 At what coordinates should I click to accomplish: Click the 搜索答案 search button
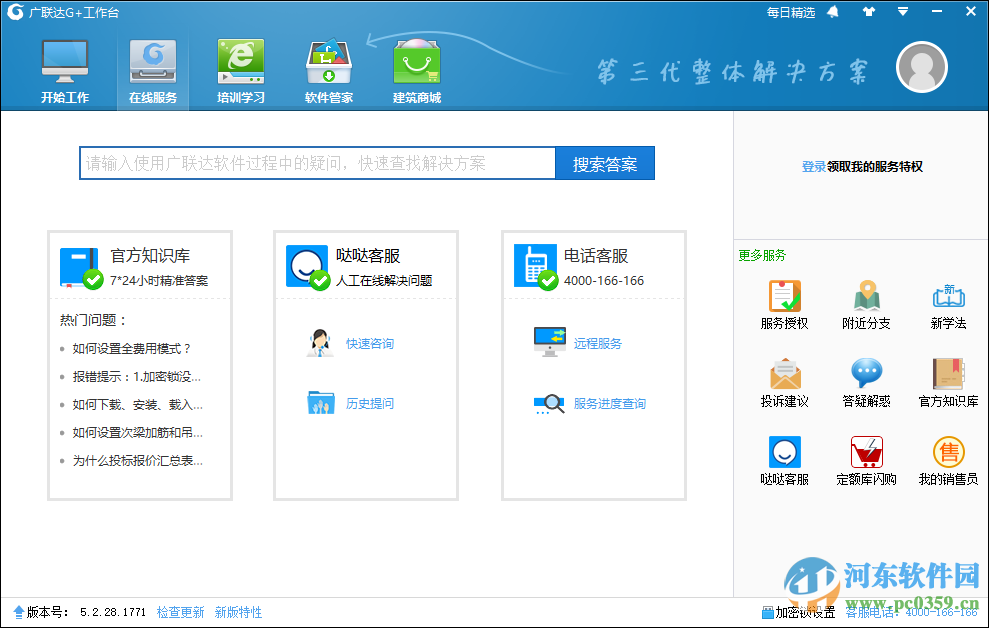[x=606, y=162]
